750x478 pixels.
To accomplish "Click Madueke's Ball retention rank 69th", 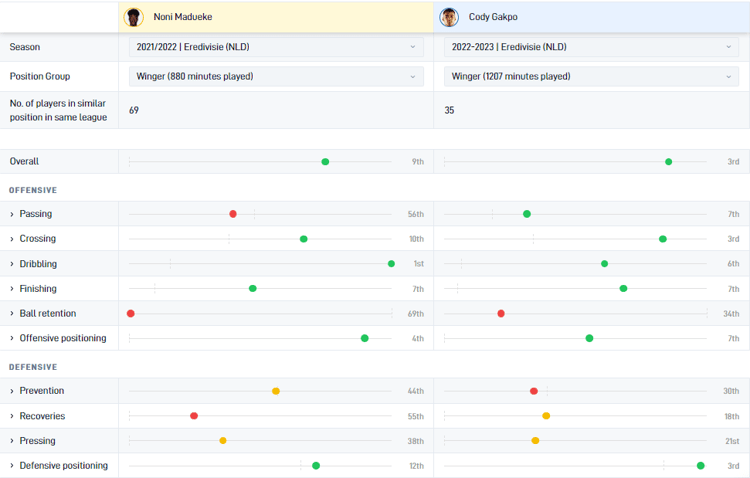I will point(416,314).
